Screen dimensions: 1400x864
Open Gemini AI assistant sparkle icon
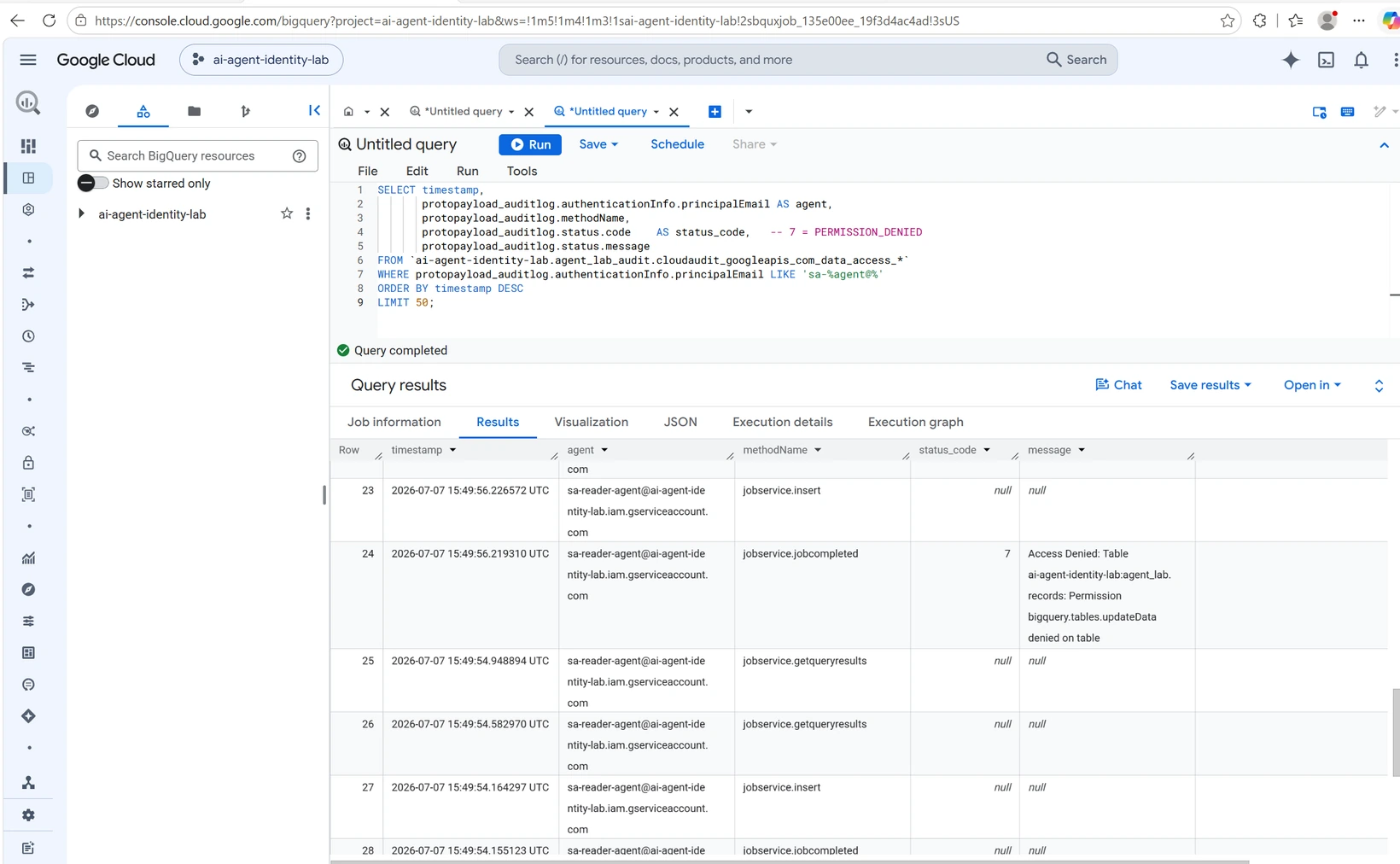click(x=1291, y=60)
